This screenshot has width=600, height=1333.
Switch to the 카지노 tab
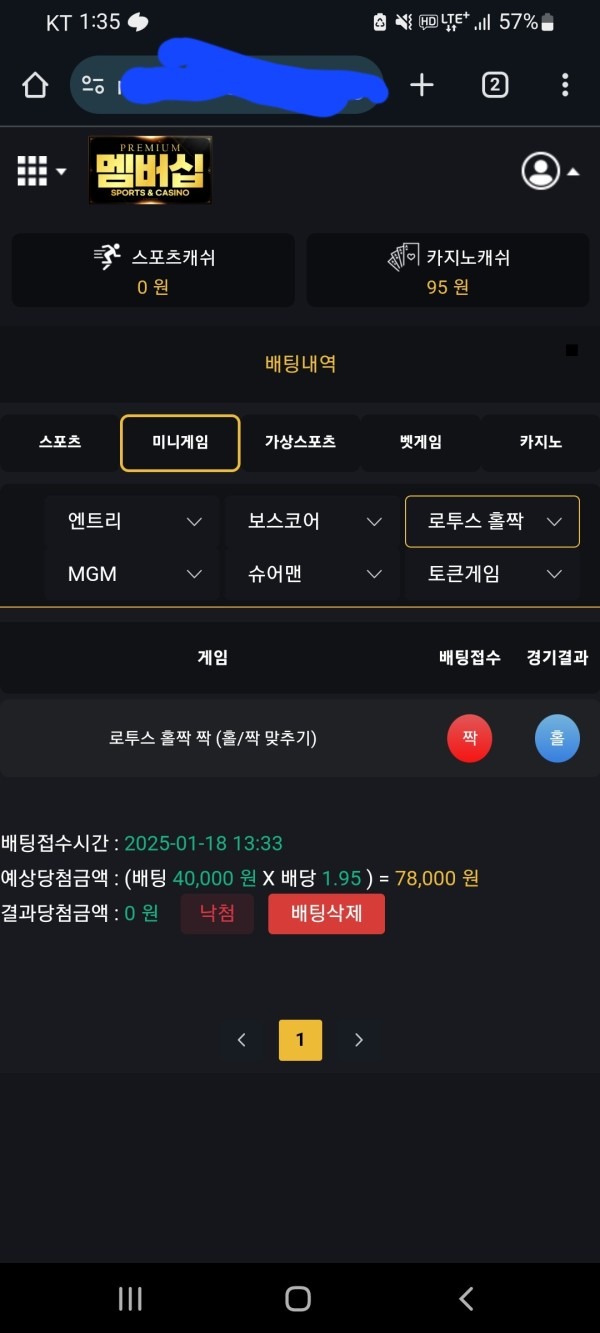pos(541,441)
